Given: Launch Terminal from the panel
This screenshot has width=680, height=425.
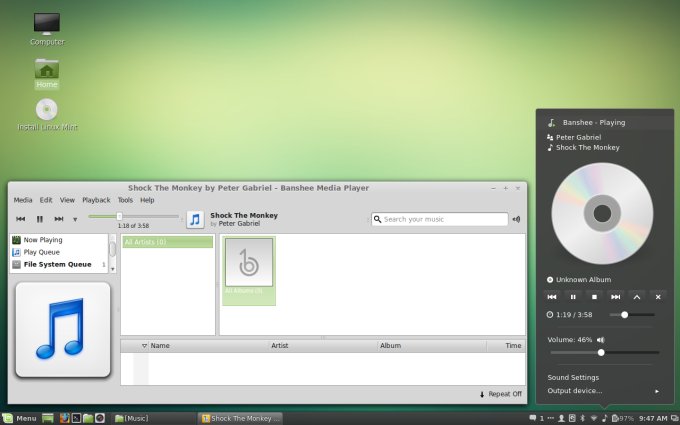Looking at the screenshot, I should [x=76, y=418].
